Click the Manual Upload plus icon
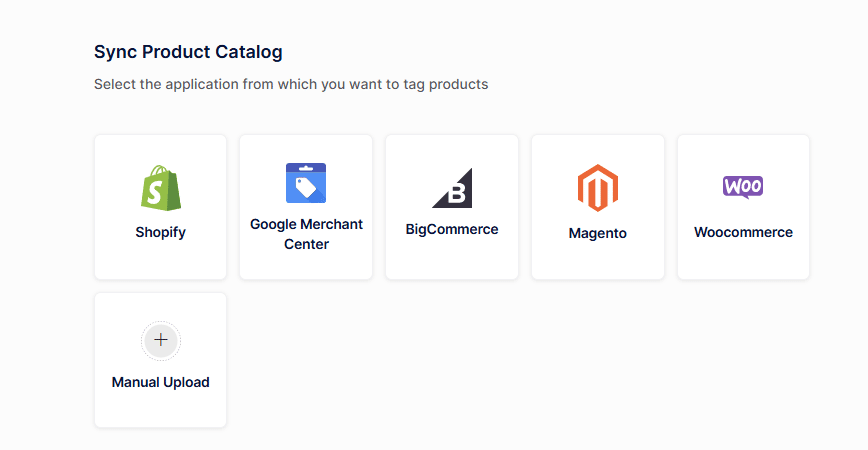This screenshot has height=450, width=868. [160, 340]
